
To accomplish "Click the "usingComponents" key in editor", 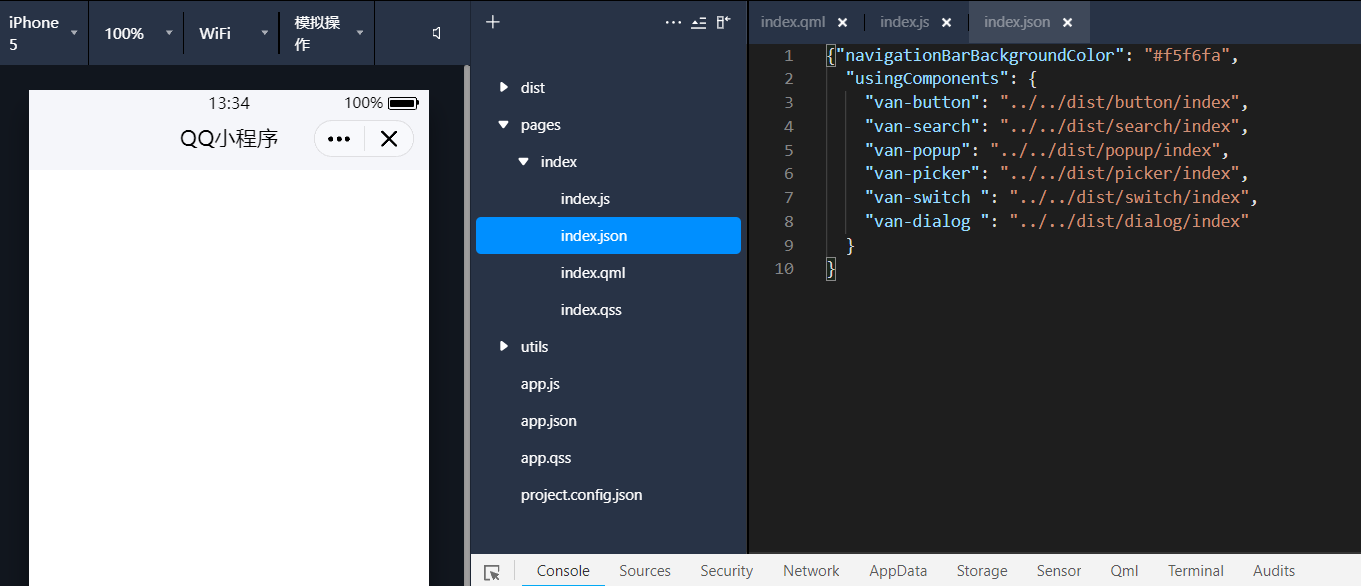I will (x=928, y=78).
